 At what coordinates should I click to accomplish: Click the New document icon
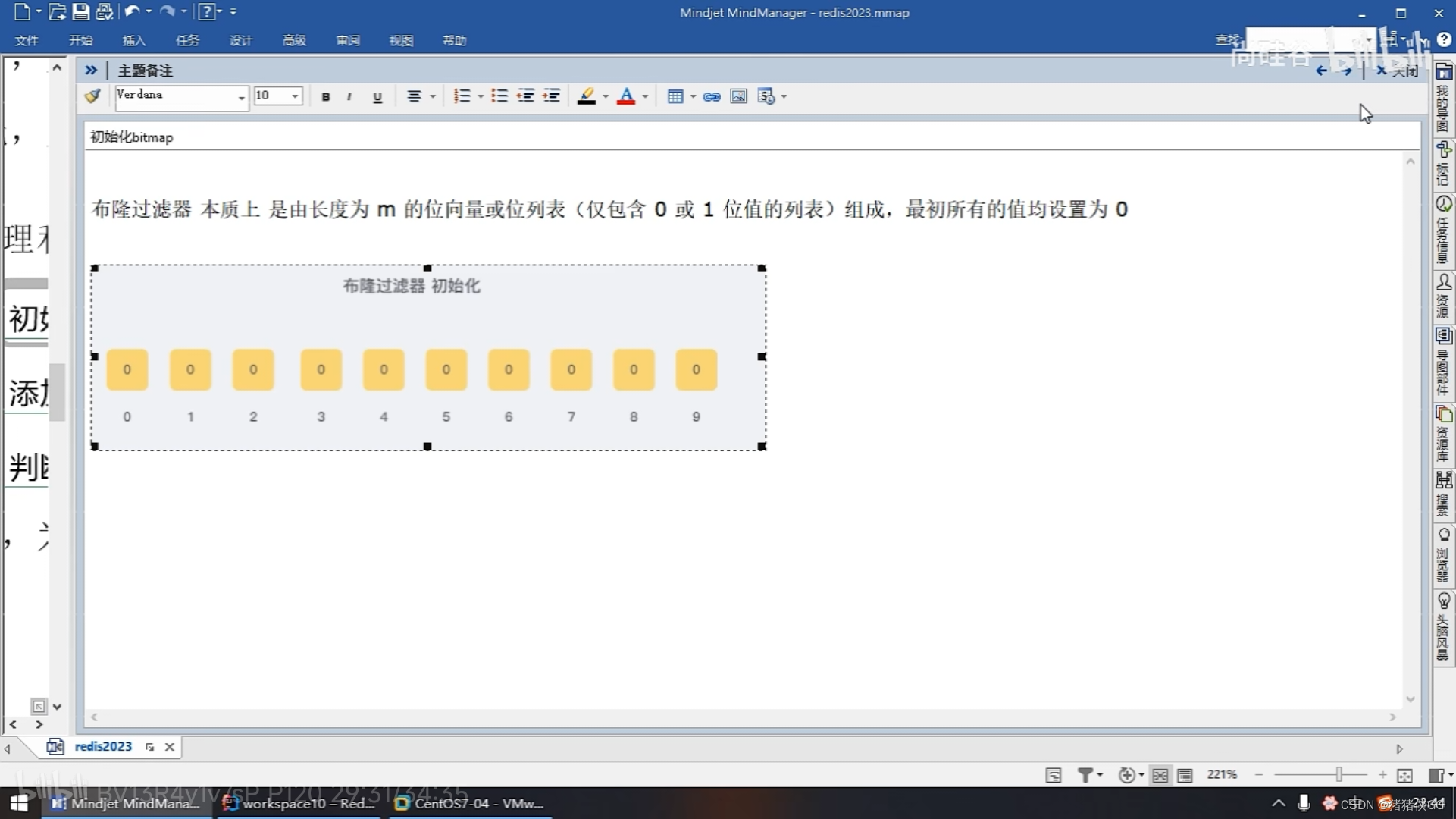coord(22,11)
